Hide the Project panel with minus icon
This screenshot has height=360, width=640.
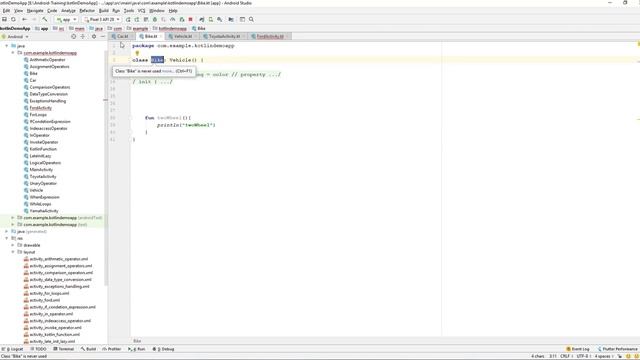pos(103,36)
